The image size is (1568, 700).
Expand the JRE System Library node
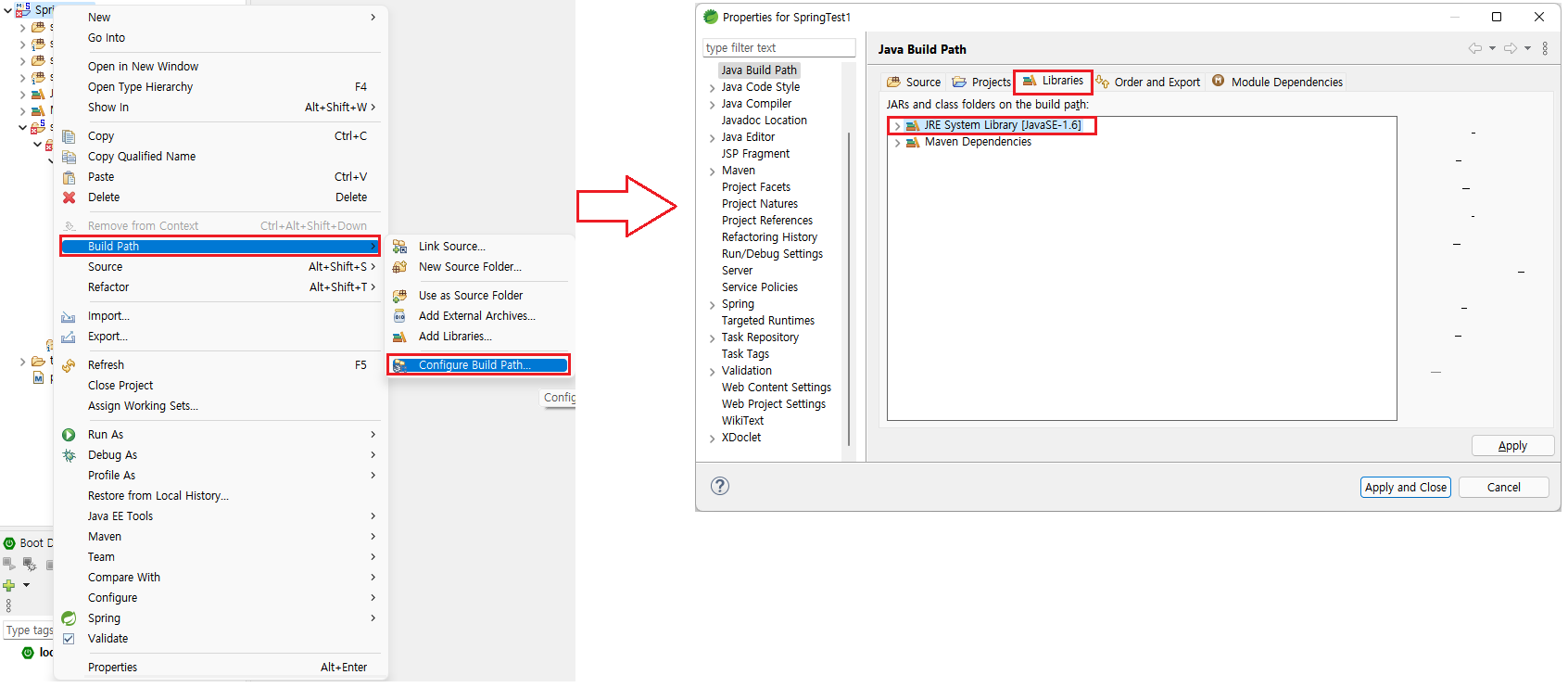pos(897,126)
